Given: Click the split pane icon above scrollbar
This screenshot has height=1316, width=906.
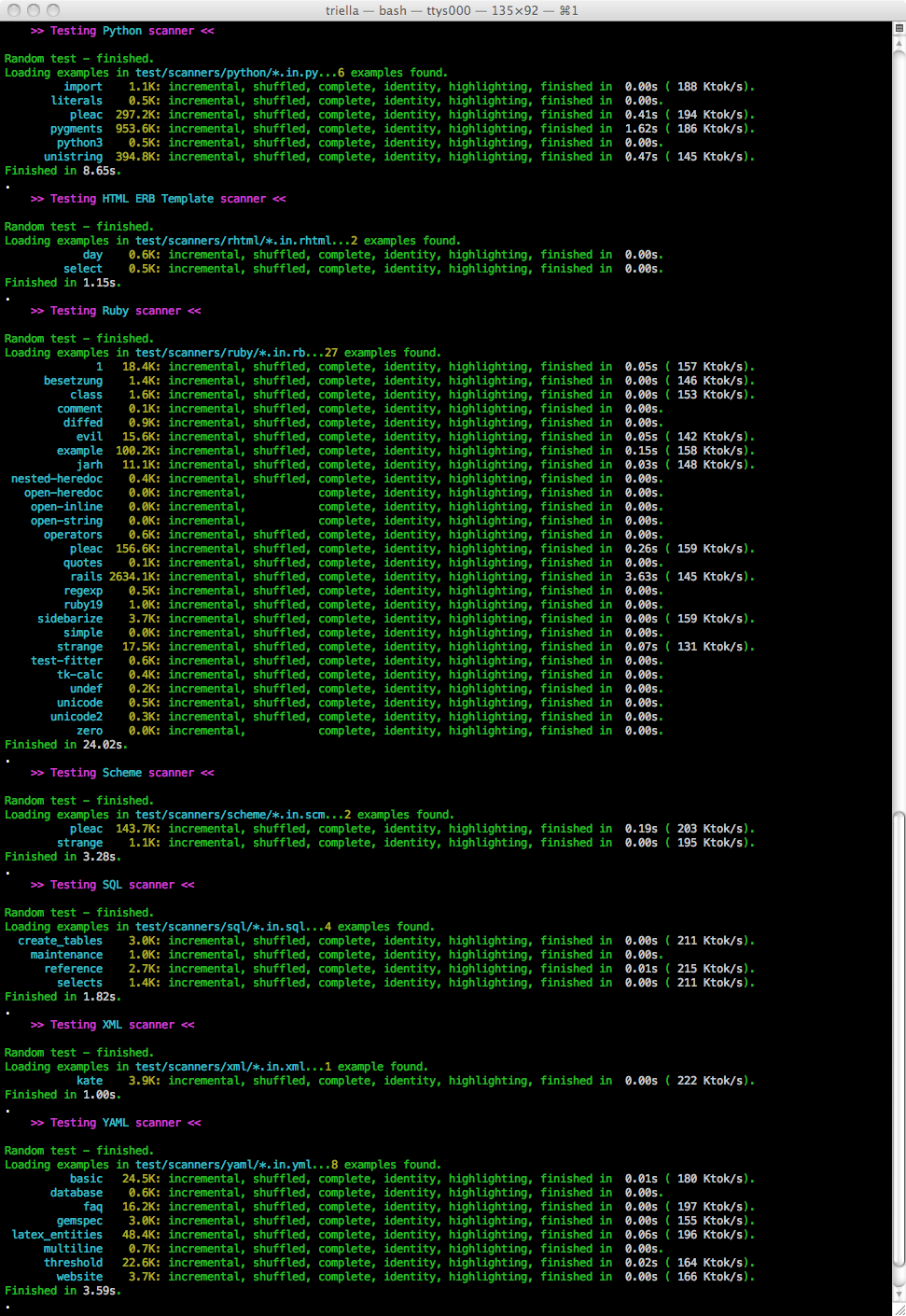Looking at the screenshot, I should pyautogui.click(x=899, y=28).
